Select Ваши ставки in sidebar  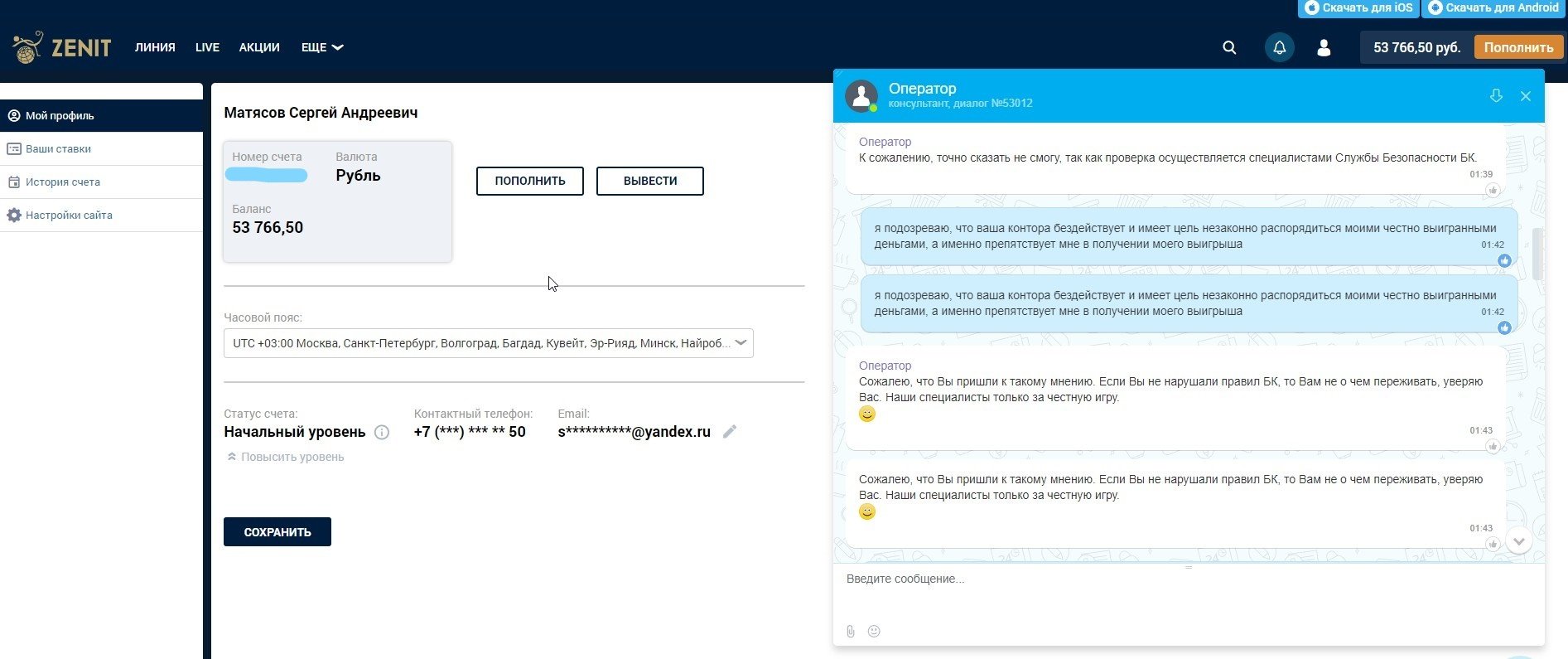click(x=58, y=149)
